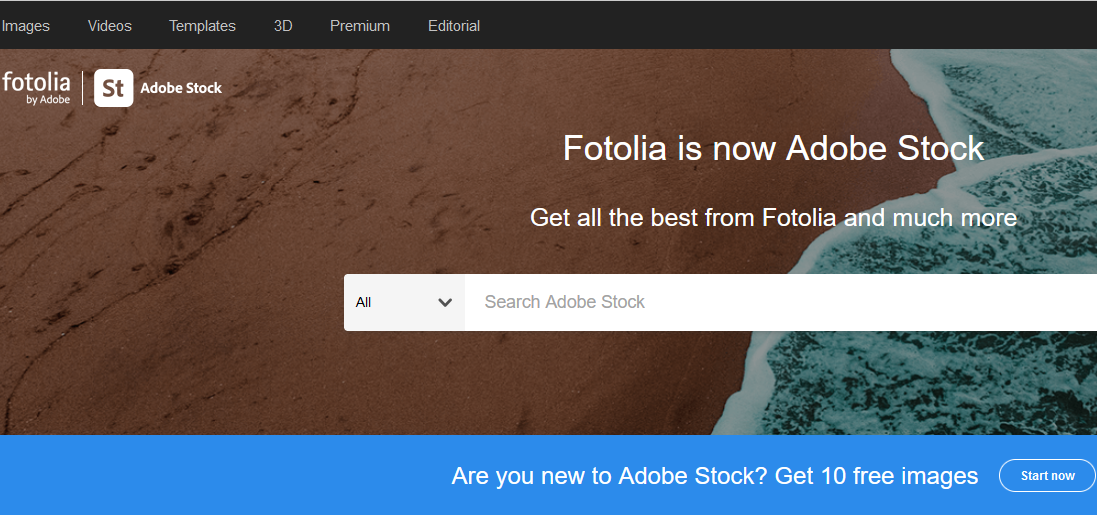Image resolution: width=1097 pixels, height=515 pixels.
Task: Click the word "All" in the search filter
Action: pos(363,302)
